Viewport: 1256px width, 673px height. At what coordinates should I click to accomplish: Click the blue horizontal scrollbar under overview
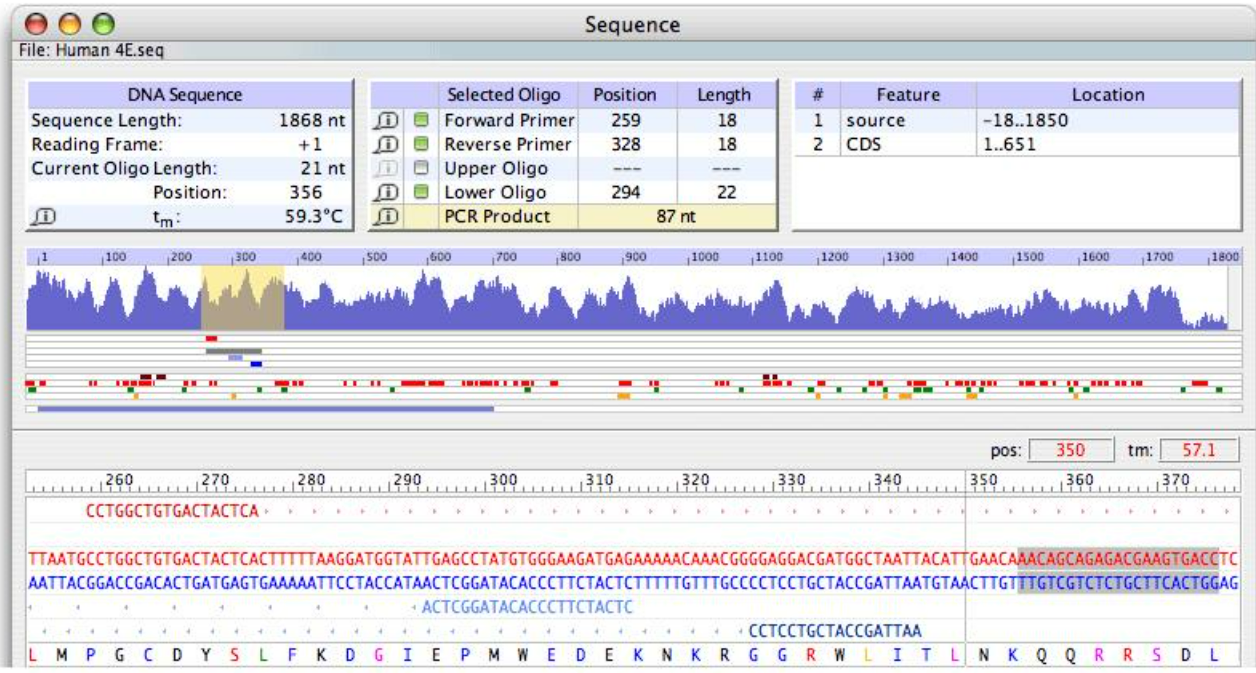tap(265, 408)
